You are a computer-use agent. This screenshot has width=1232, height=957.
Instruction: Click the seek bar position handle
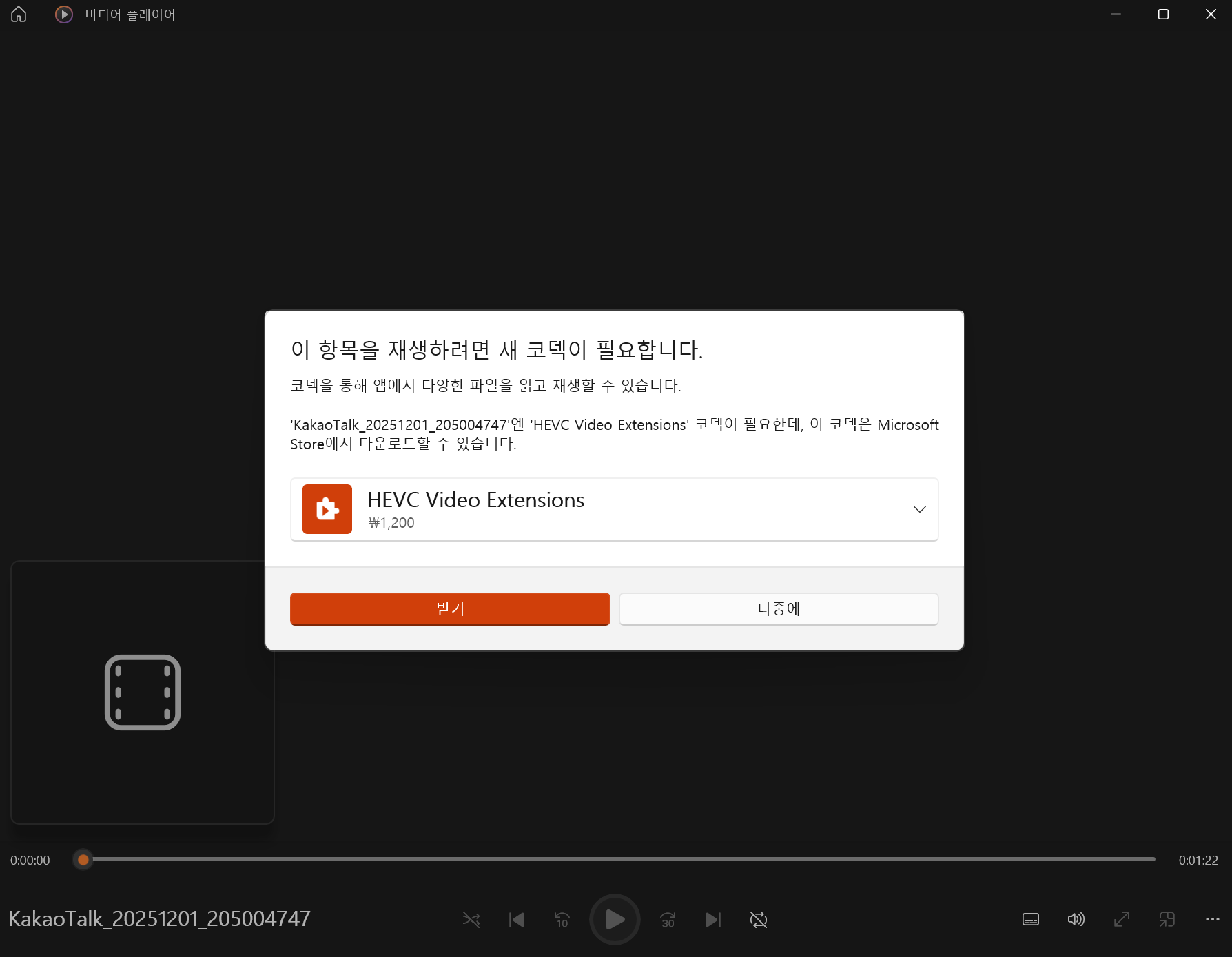click(x=83, y=860)
